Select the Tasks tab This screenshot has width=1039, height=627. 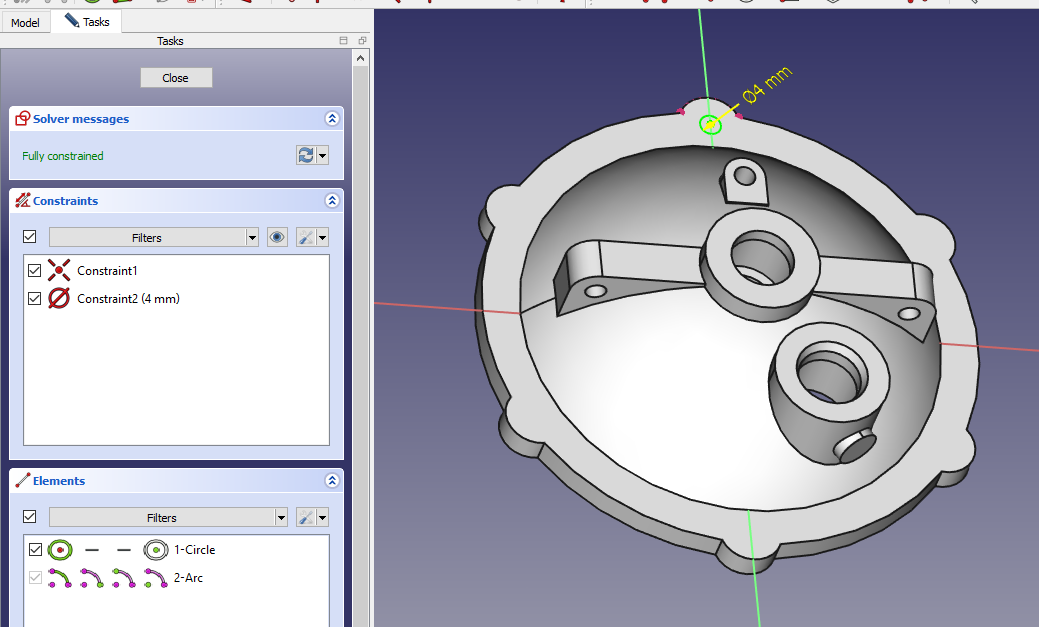[87, 21]
